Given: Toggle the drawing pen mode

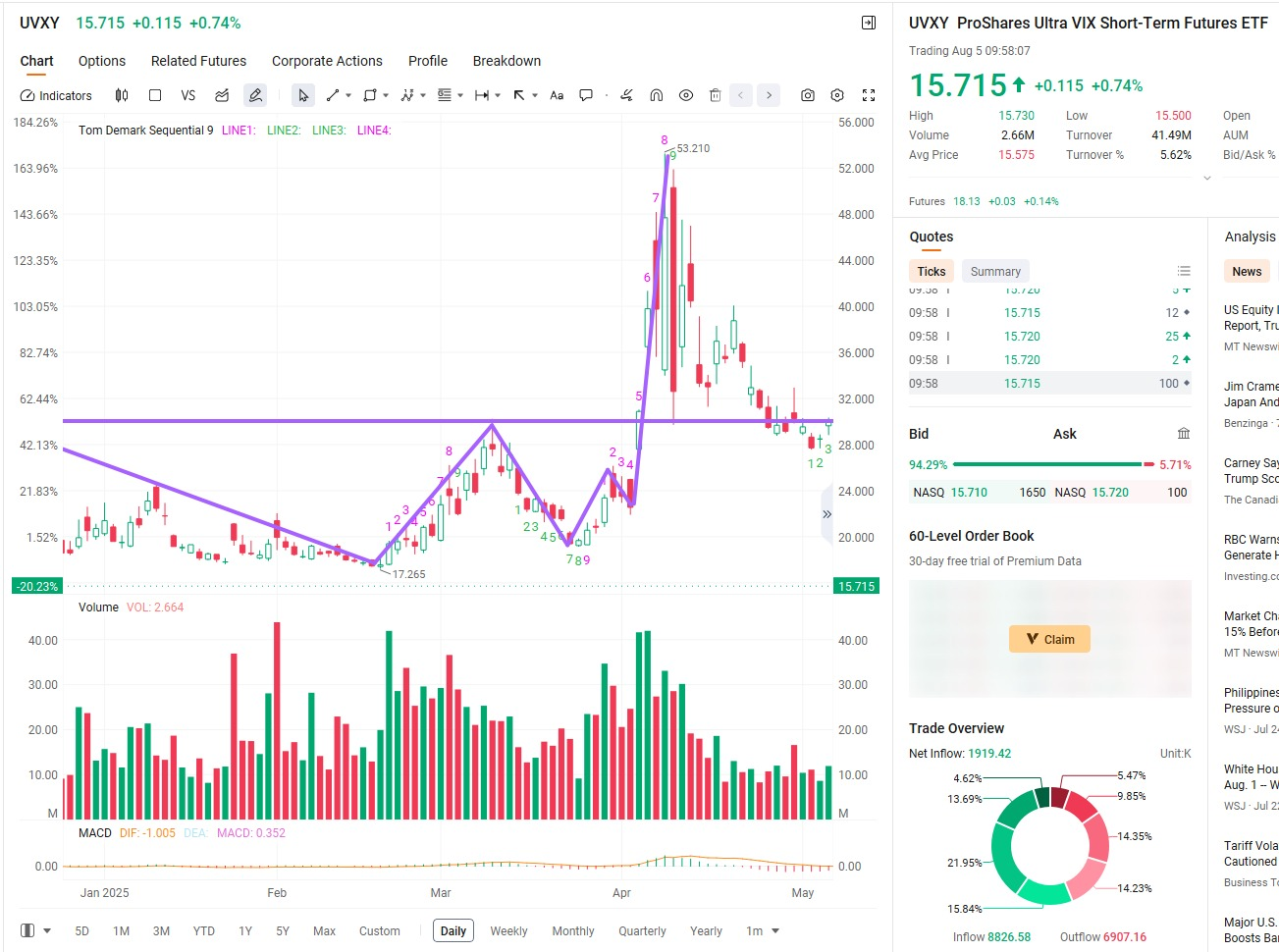Looking at the screenshot, I should point(255,95).
